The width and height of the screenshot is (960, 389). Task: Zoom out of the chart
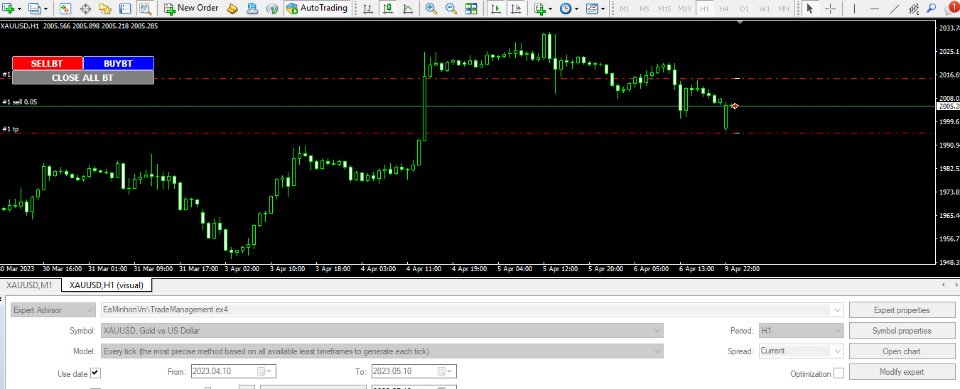coord(451,9)
